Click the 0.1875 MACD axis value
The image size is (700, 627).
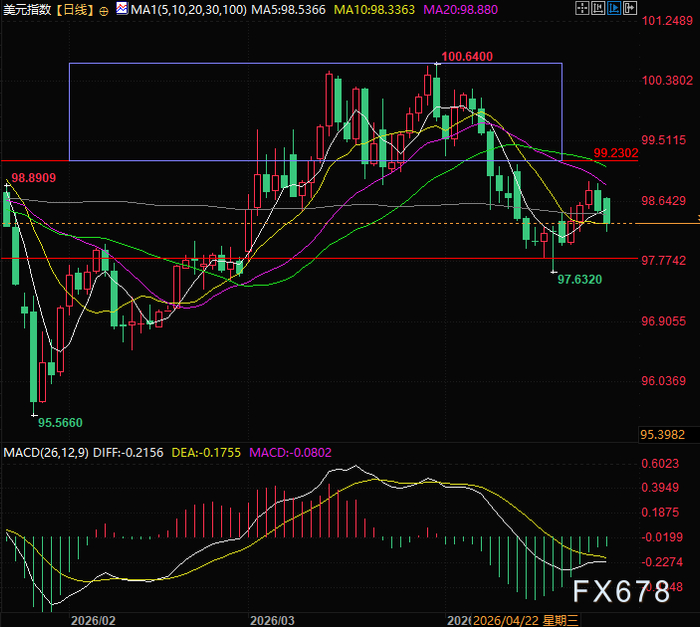point(660,512)
